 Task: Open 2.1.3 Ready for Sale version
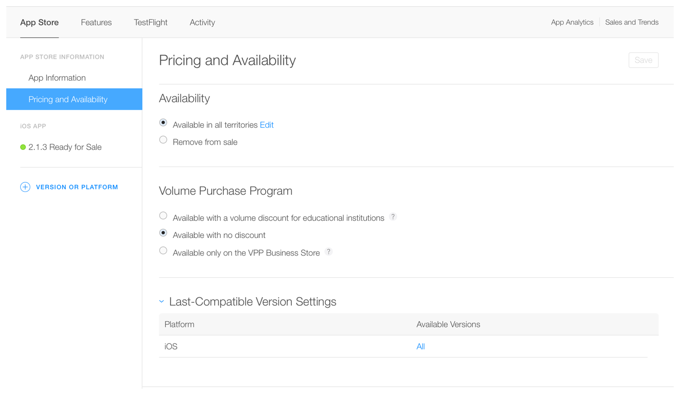(x=65, y=147)
